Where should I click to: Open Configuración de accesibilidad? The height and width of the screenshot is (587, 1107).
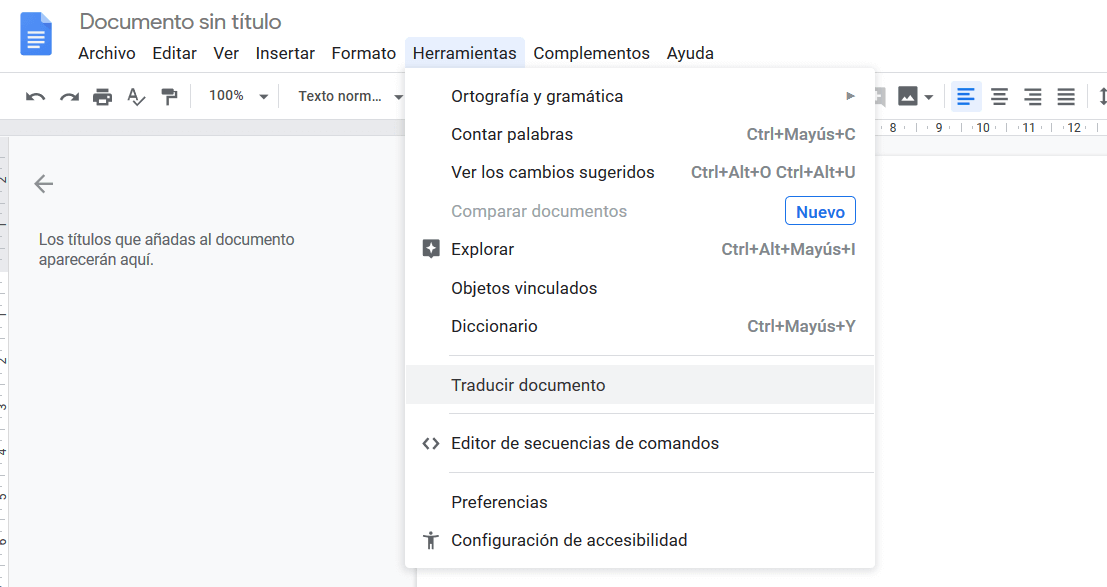click(x=640, y=540)
